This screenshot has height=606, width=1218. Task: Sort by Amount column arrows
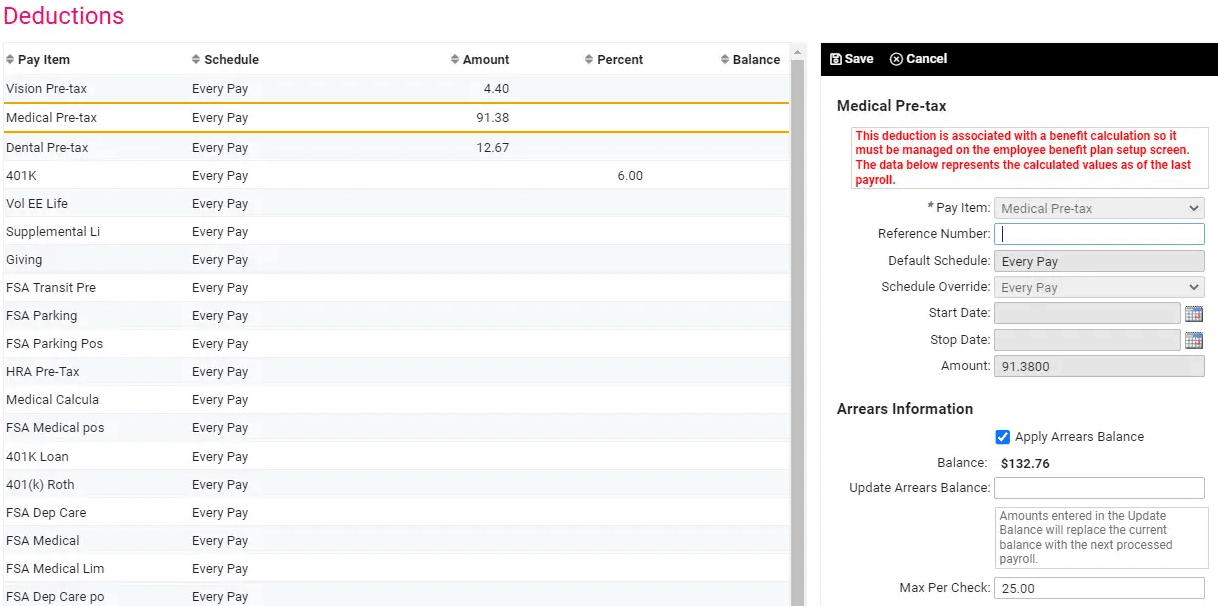455,60
